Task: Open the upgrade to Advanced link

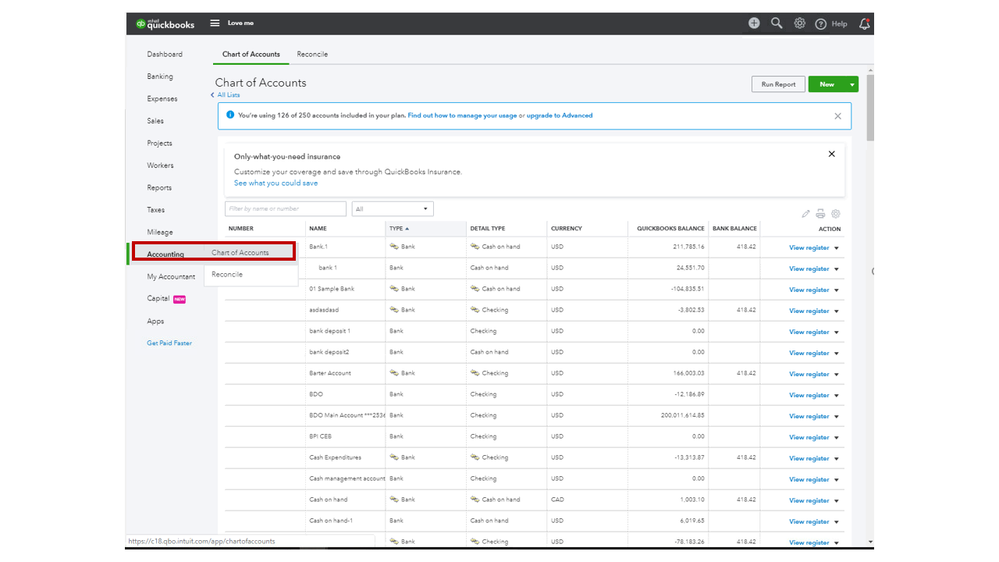Action: [x=559, y=116]
